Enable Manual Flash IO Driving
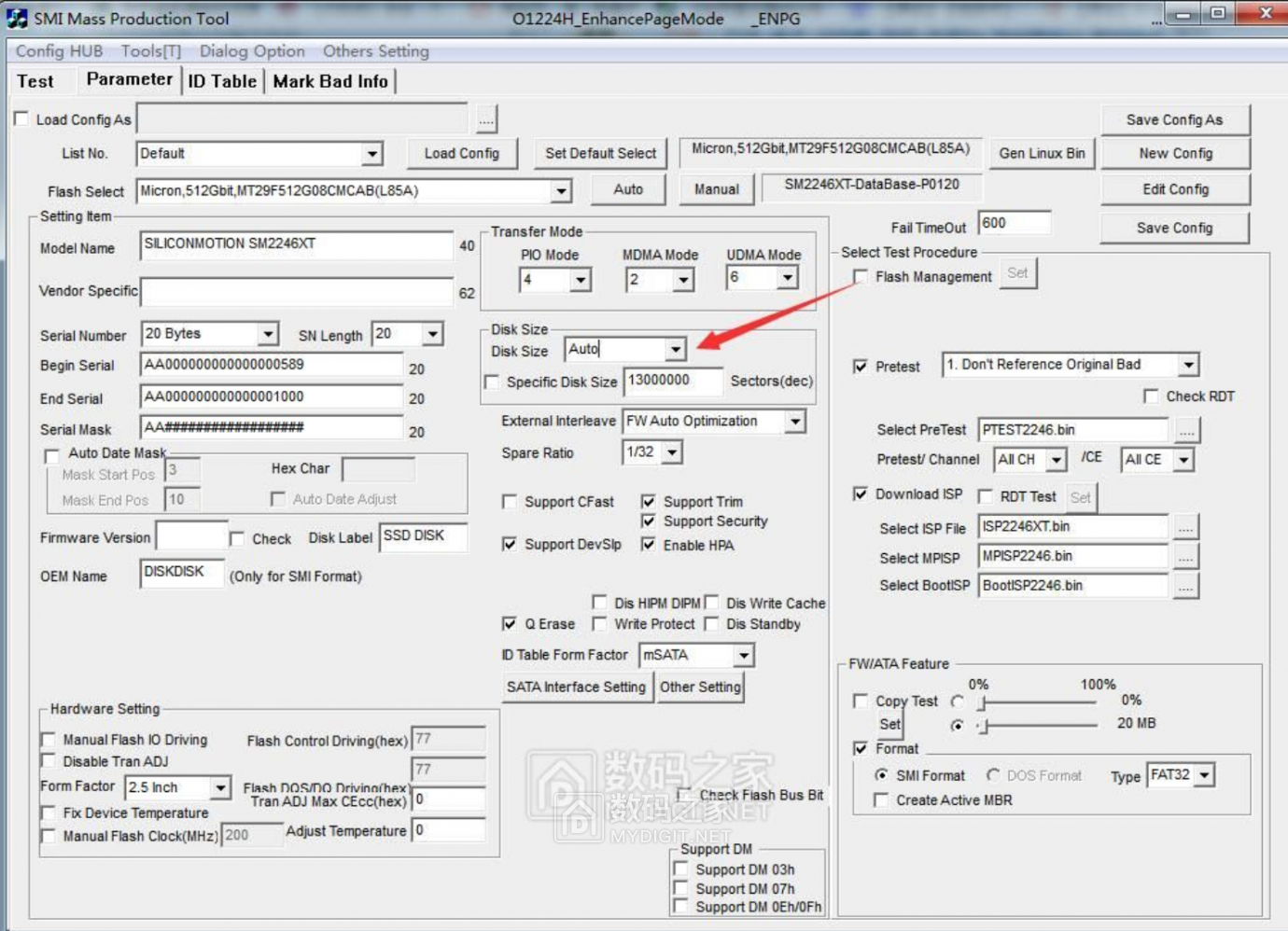The width and height of the screenshot is (1288, 931). (49, 740)
